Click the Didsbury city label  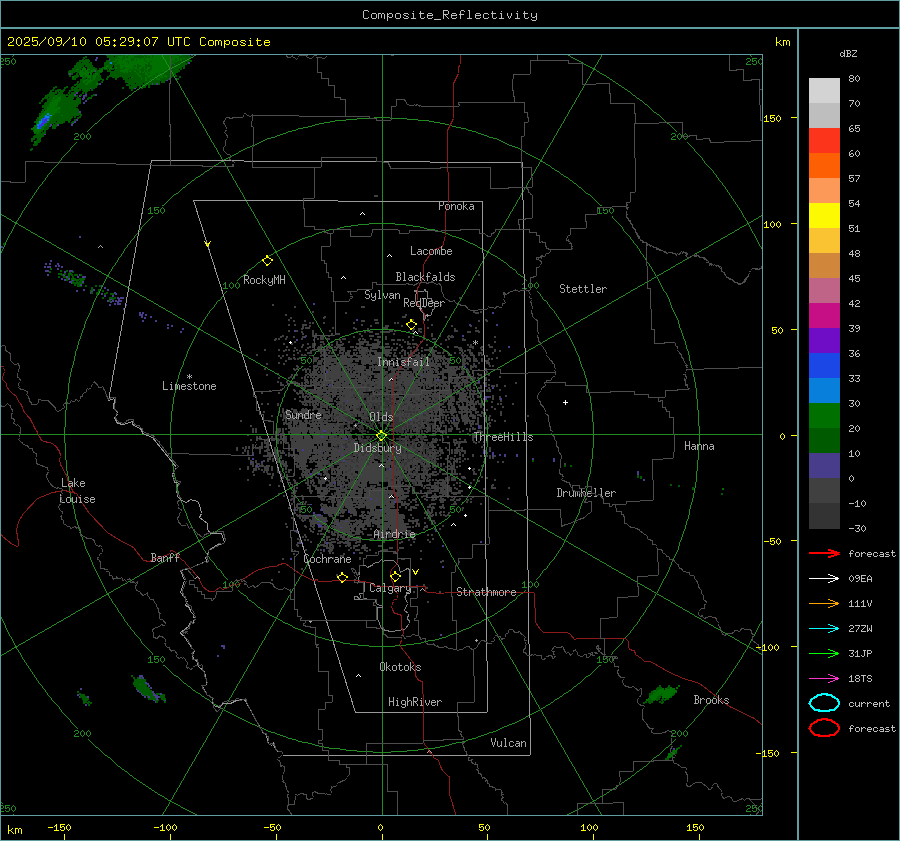[377, 448]
